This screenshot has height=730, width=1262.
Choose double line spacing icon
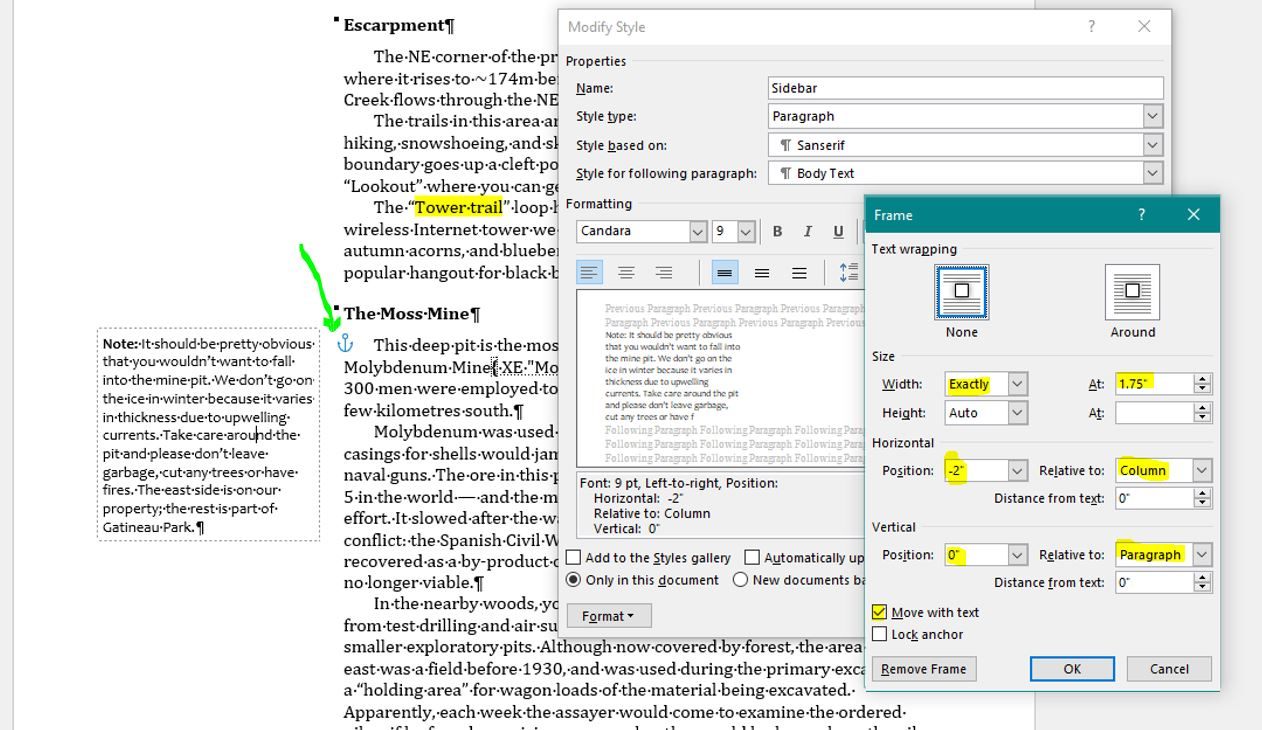coord(799,273)
